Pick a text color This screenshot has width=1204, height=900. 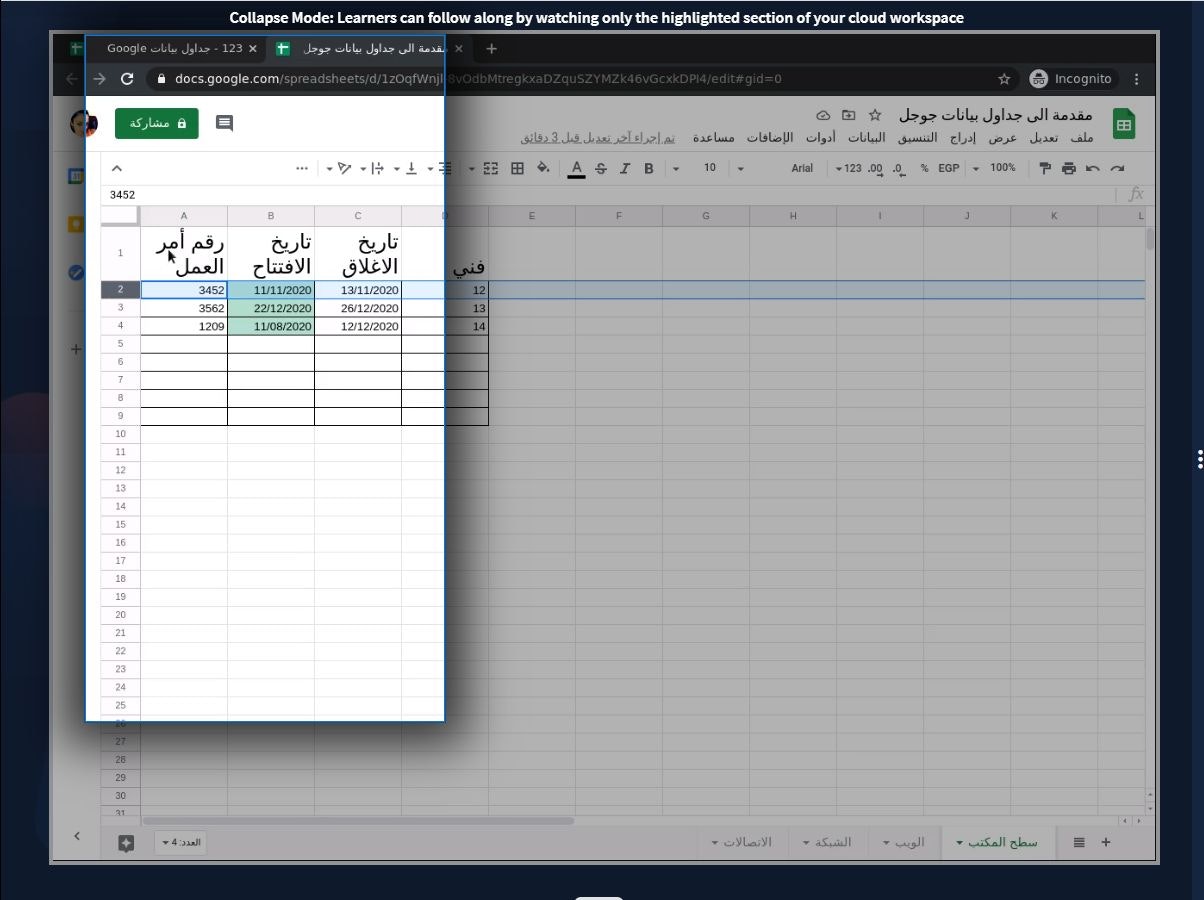[x=576, y=168]
